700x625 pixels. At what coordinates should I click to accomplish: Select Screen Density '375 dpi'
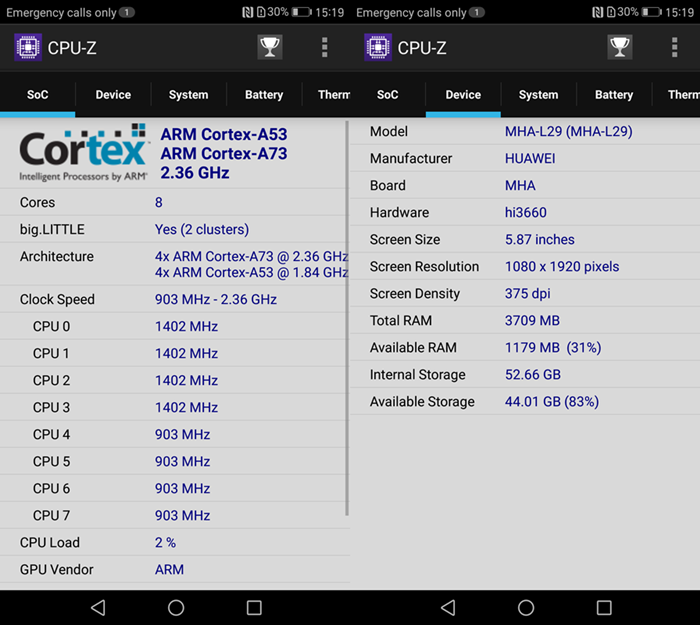(527, 293)
